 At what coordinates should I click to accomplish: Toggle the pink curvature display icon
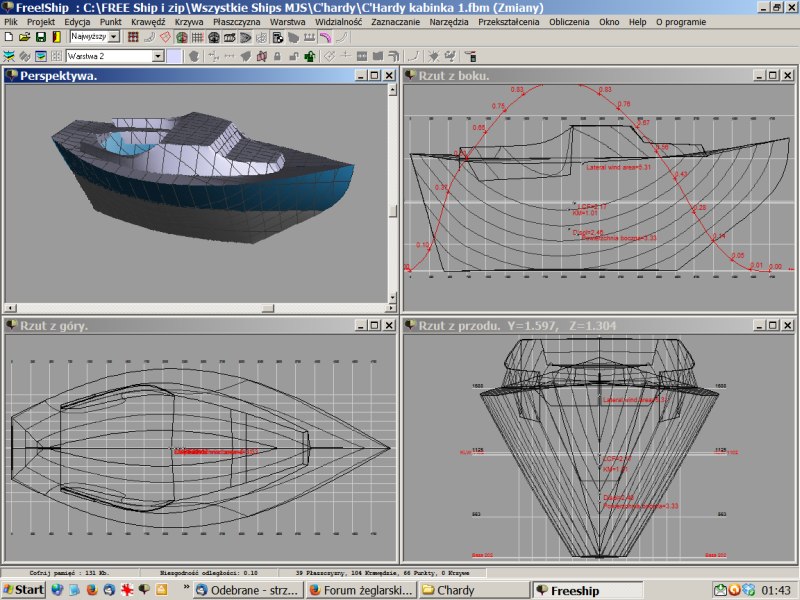325,37
